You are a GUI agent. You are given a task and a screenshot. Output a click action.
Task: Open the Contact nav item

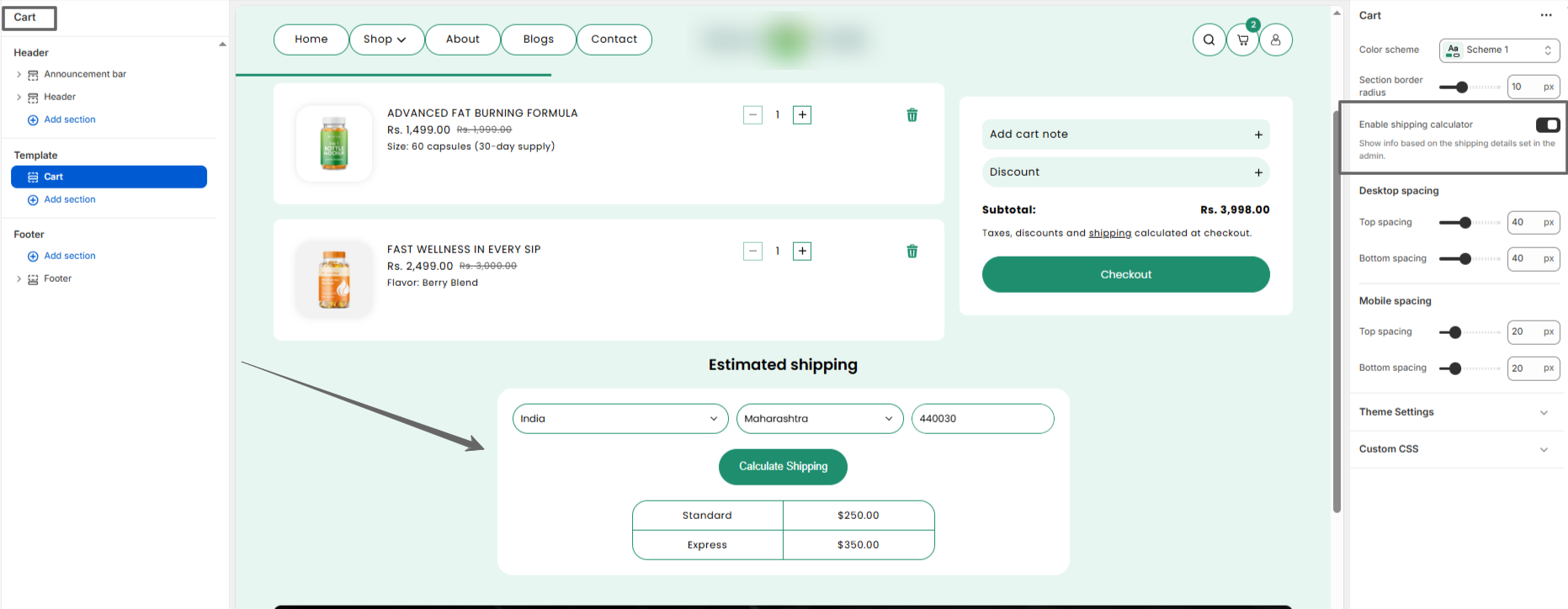(614, 40)
